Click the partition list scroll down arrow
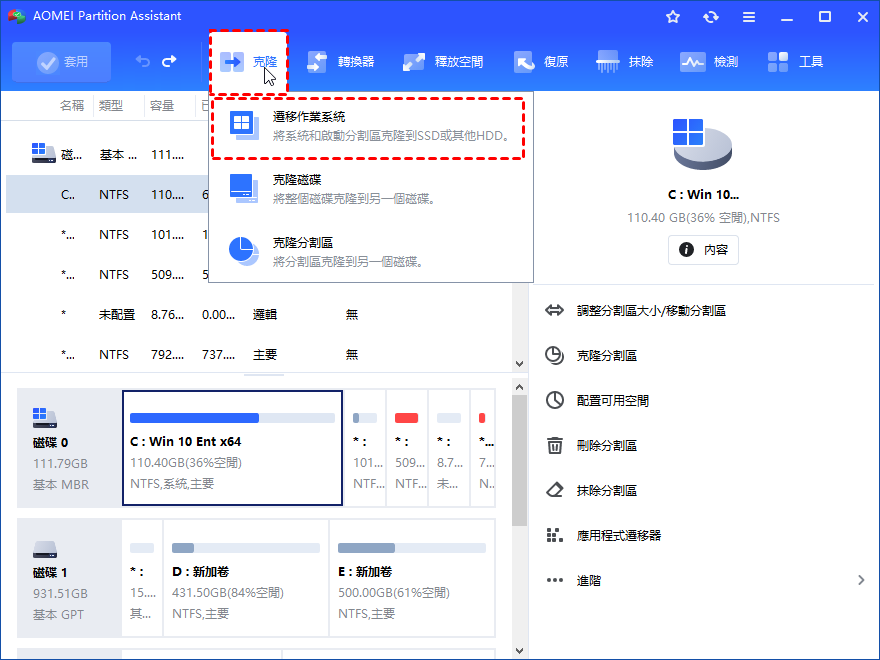This screenshot has width=880, height=660. coord(519,364)
